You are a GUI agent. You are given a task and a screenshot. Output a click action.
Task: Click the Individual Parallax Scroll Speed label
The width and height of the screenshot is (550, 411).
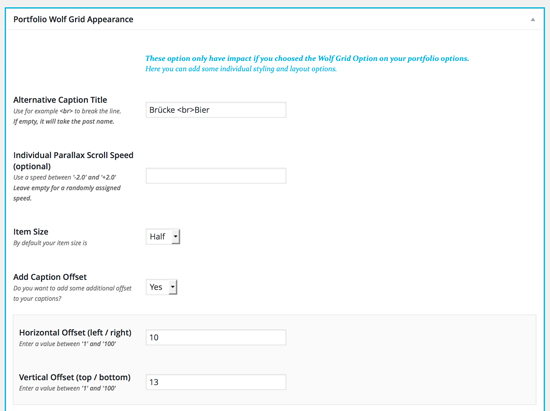click(x=73, y=161)
